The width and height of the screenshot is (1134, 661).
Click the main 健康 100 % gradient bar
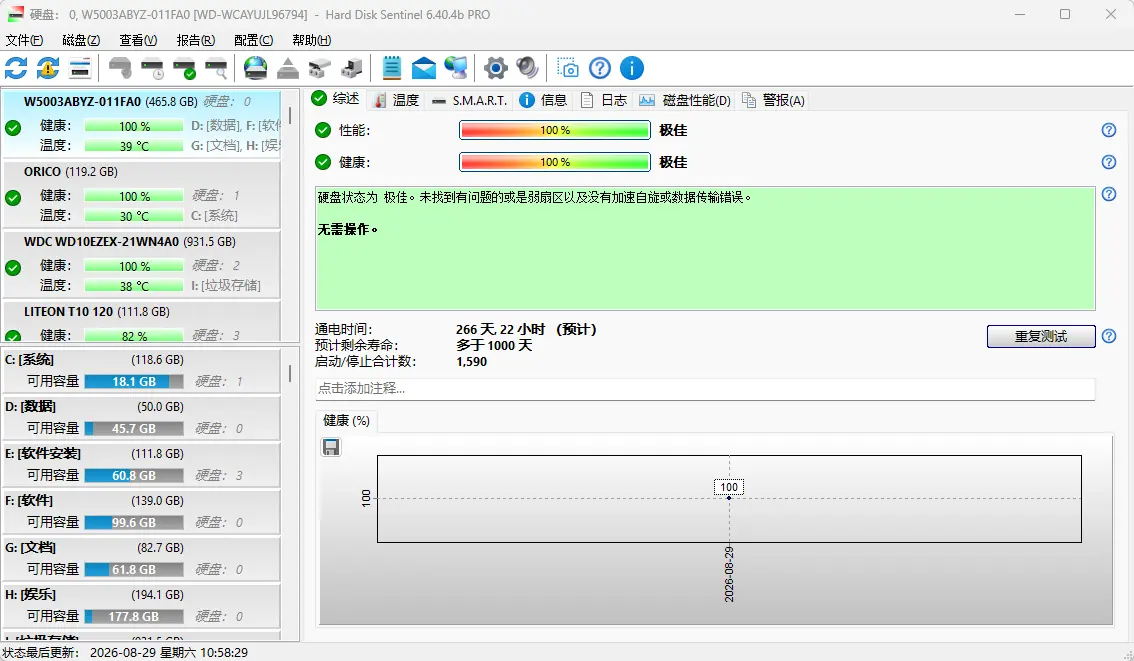[555, 162]
